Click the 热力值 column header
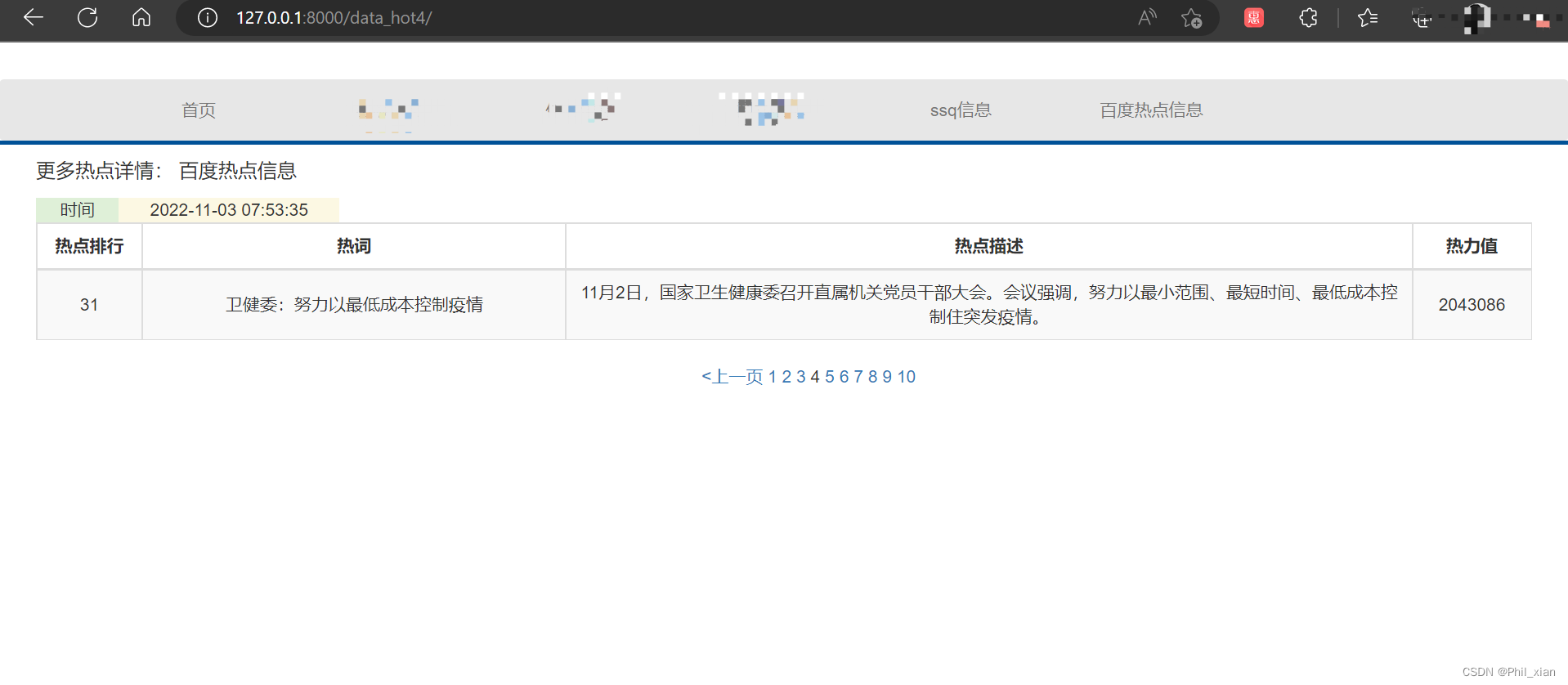Viewport: 1568px width, 685px height. (1472, 246)
